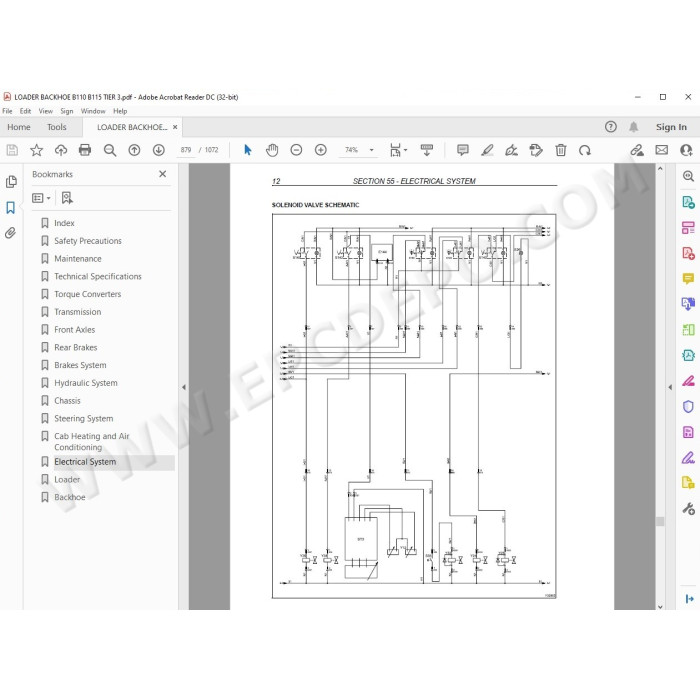Select the Hand pan tool
700x700 pixels.
coord(272,150)
